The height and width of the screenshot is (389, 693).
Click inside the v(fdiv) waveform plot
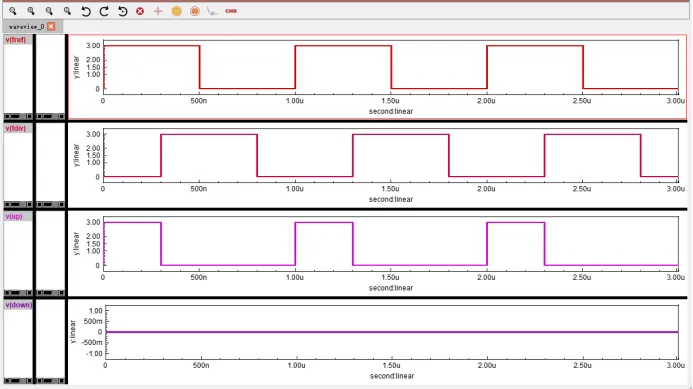[391, 156]
